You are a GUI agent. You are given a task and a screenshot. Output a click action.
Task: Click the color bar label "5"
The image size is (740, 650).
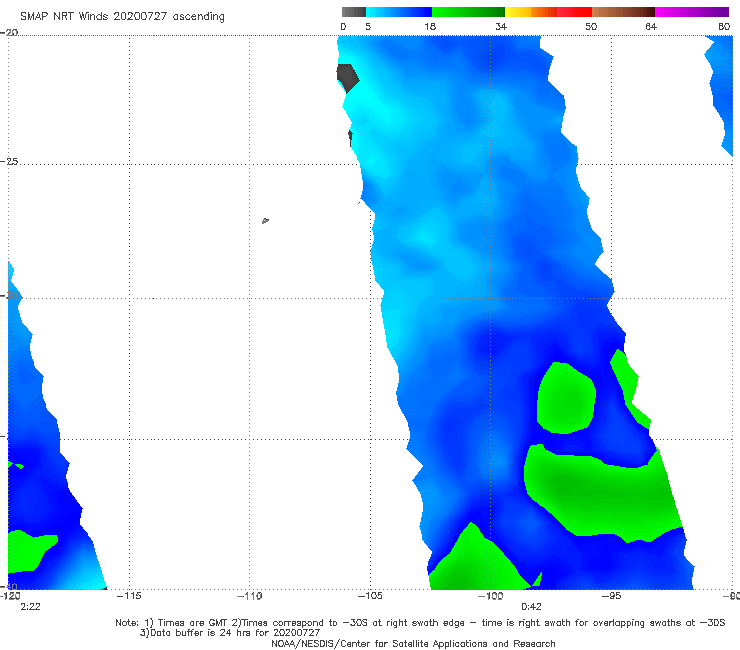click(368, 27)
